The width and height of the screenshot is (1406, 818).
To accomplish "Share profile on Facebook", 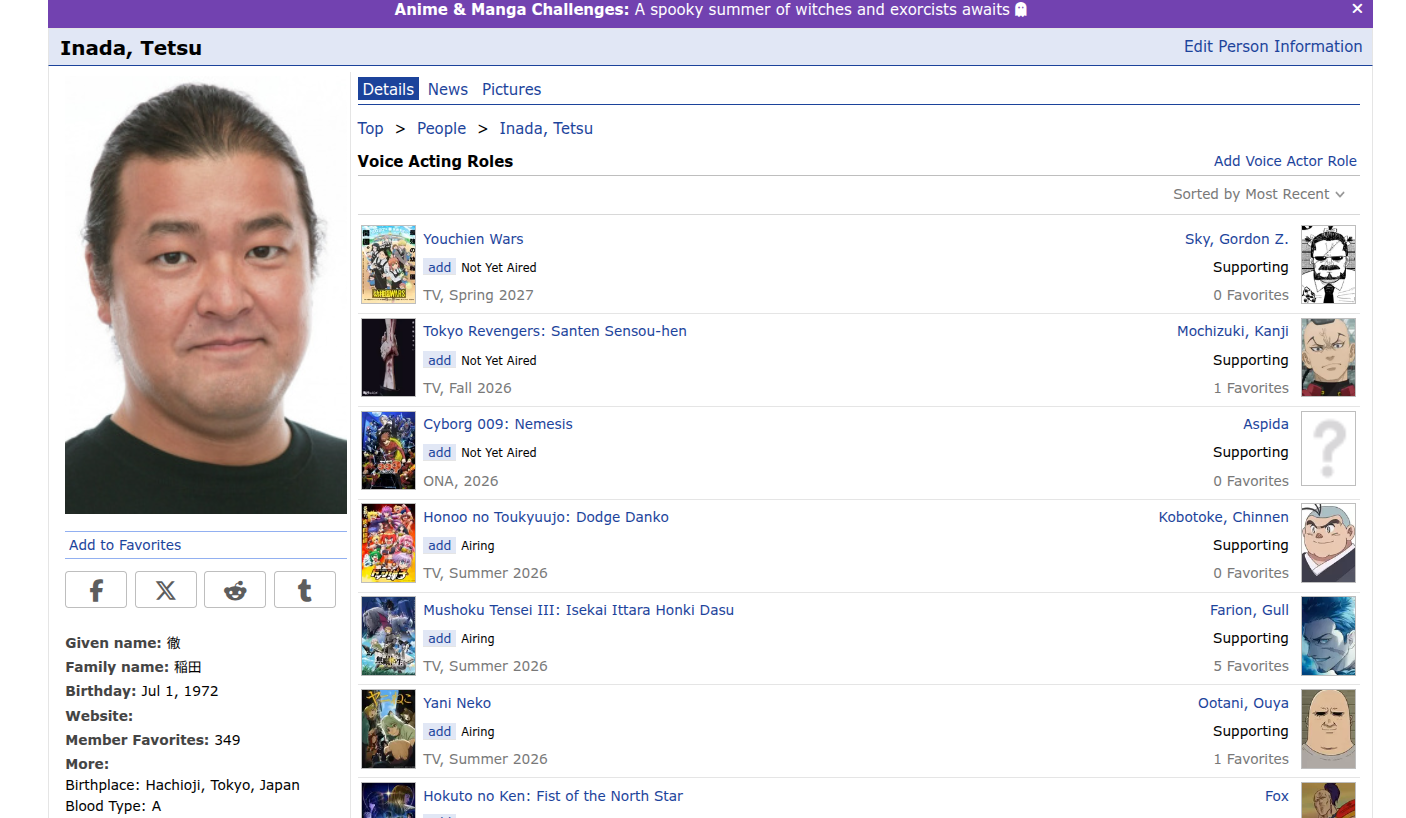I will (x=96, y=590).
